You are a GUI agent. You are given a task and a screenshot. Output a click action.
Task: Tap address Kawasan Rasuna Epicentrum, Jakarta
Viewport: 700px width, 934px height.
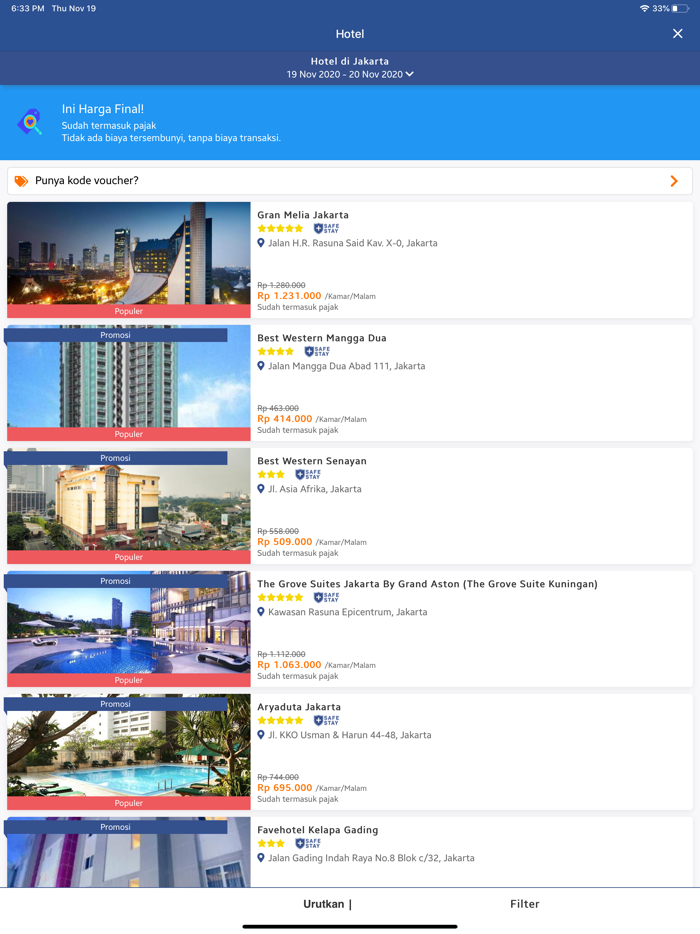point(347,612)
